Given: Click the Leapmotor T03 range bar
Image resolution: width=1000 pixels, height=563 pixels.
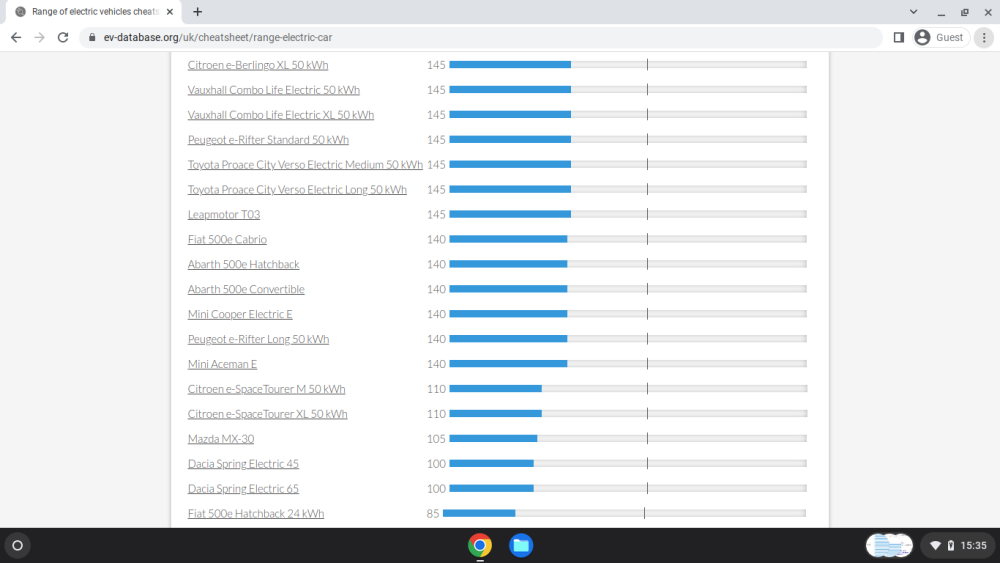Looking at the screenshot, I should pyautogui.click(x=628, y=214).
